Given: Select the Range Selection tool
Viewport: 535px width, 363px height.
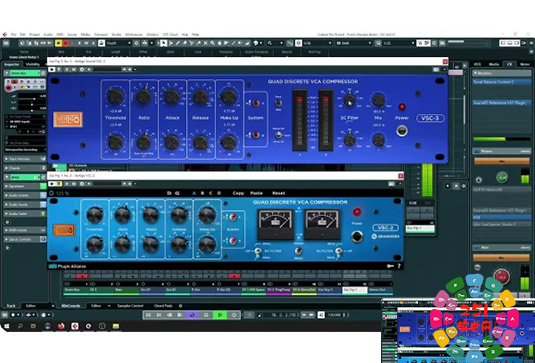Looking at the screenshot, I should (x=171, y=43).
